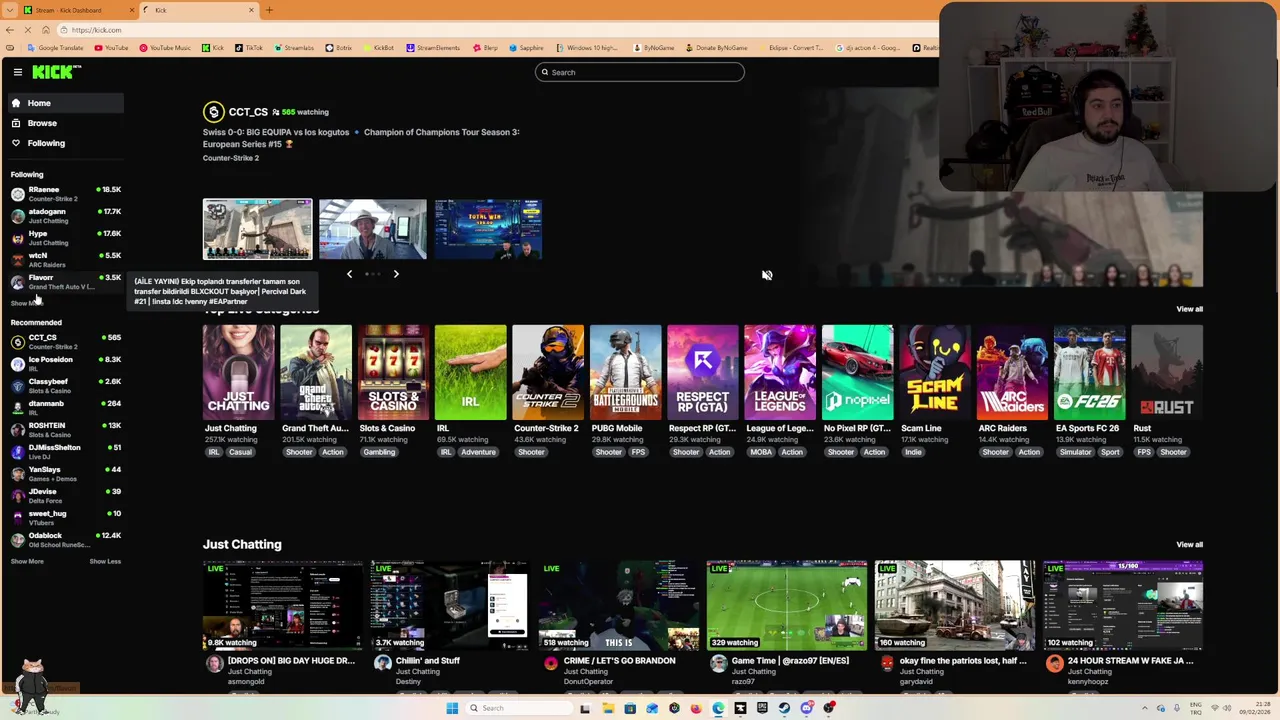The width and height of the screenshot is (1280, 720).
Task: Open Steam from the taskbar
Action: pyautogui.click(x=784, y=708)
